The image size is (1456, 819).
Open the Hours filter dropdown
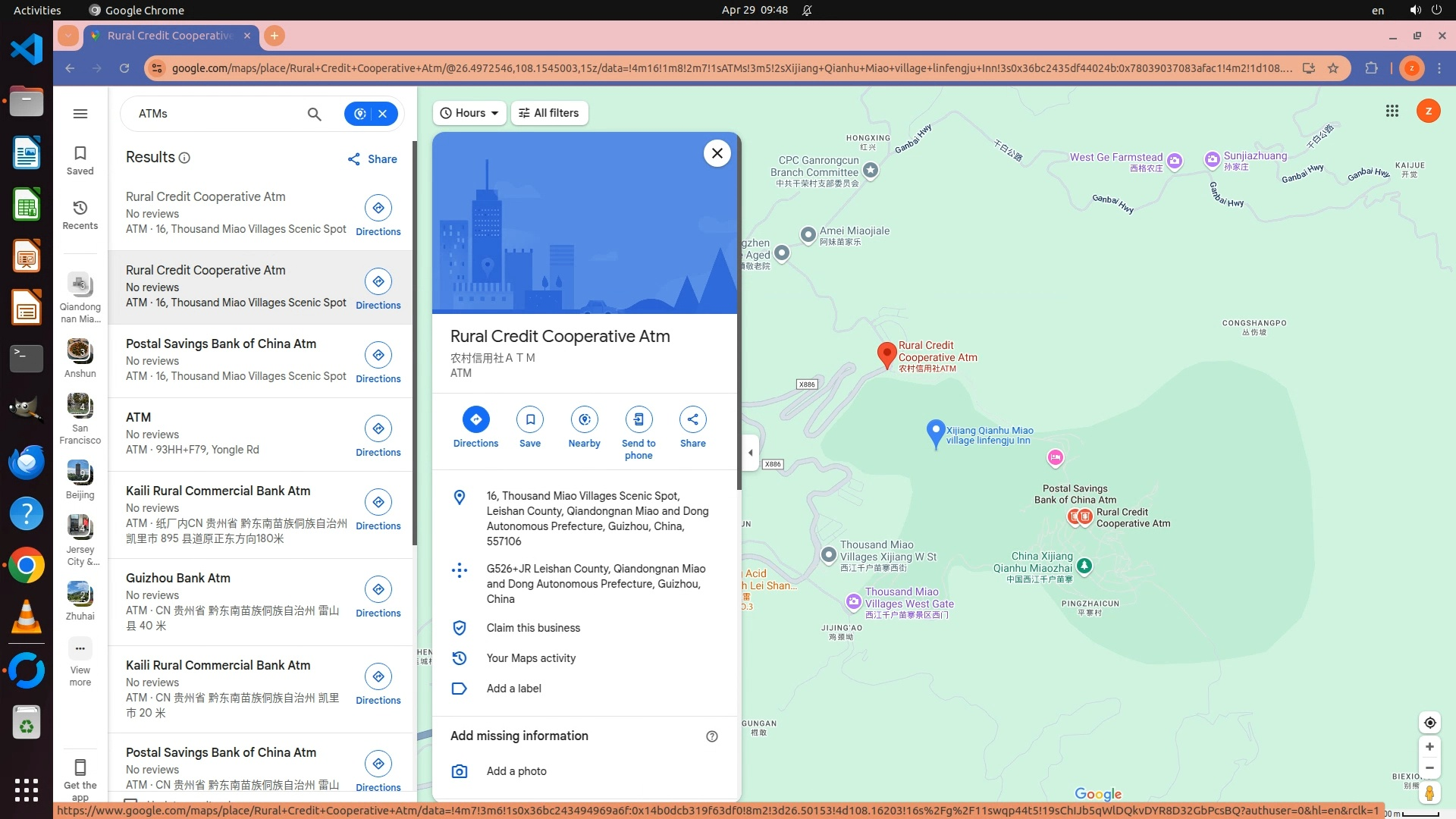(469, 113)
